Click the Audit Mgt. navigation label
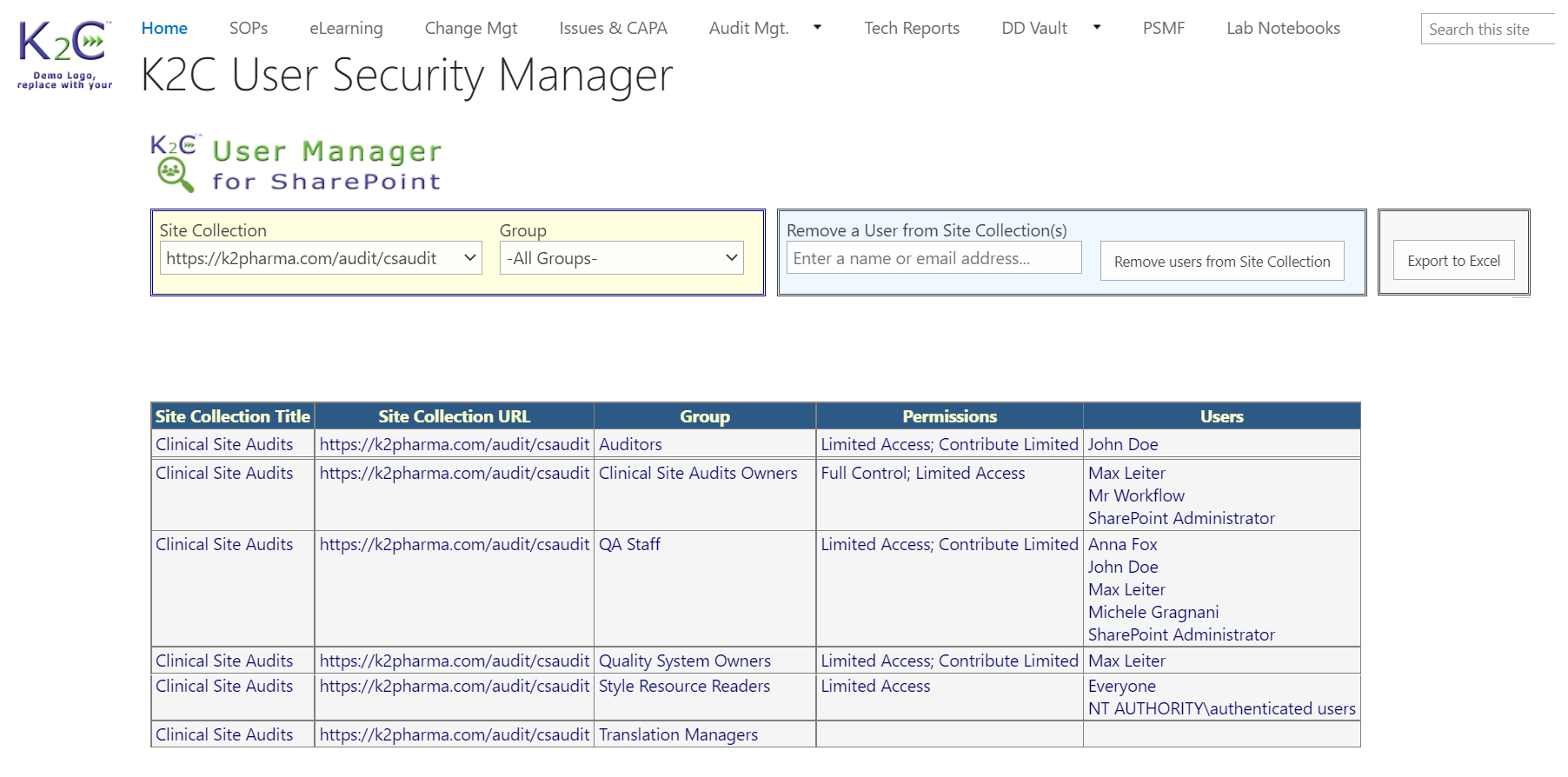Image resolution: width=1568 pixels, height=777 pixels. pyautogui.click(x=749, y=28)
